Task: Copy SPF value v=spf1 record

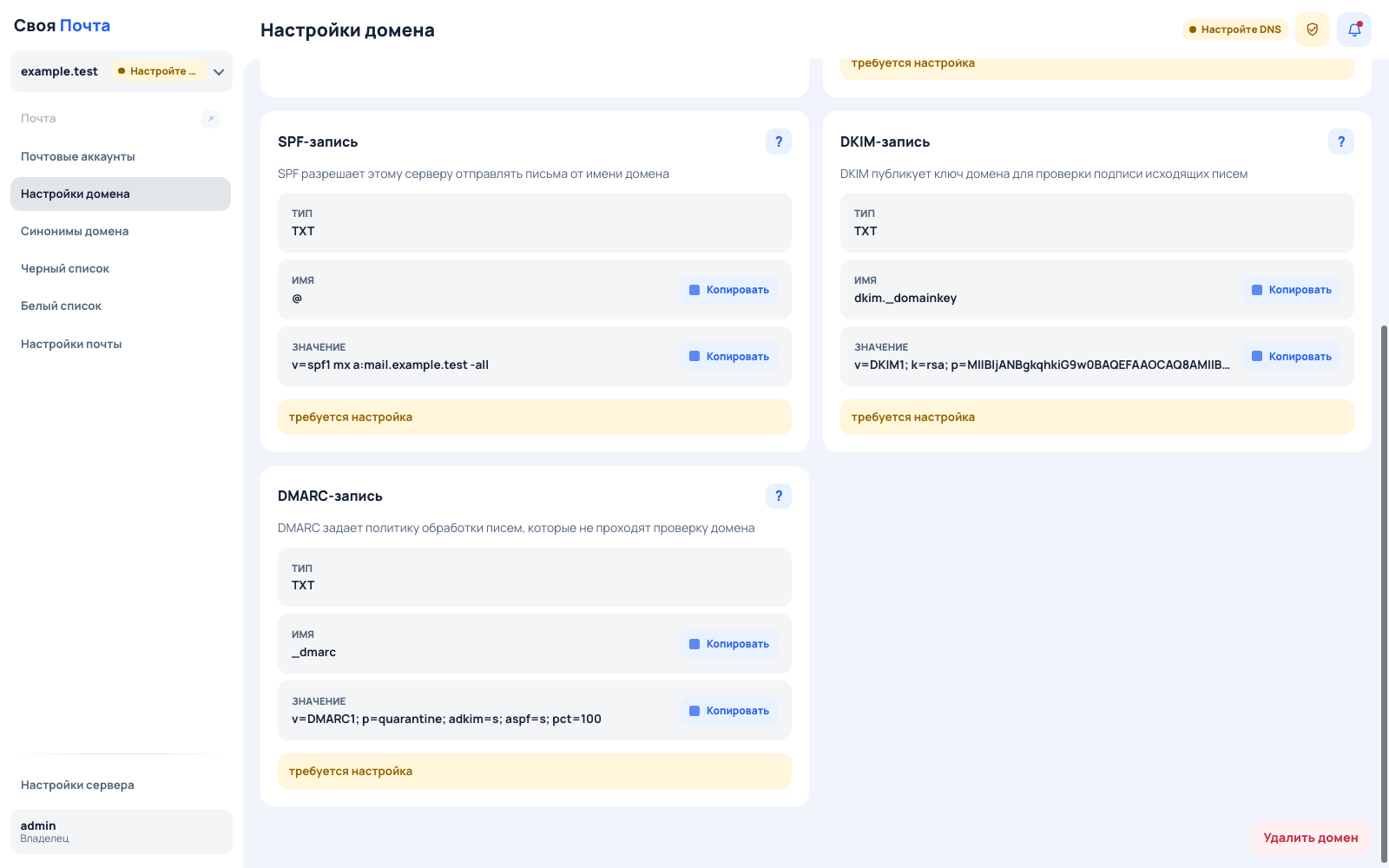Action: coord(729,357)
